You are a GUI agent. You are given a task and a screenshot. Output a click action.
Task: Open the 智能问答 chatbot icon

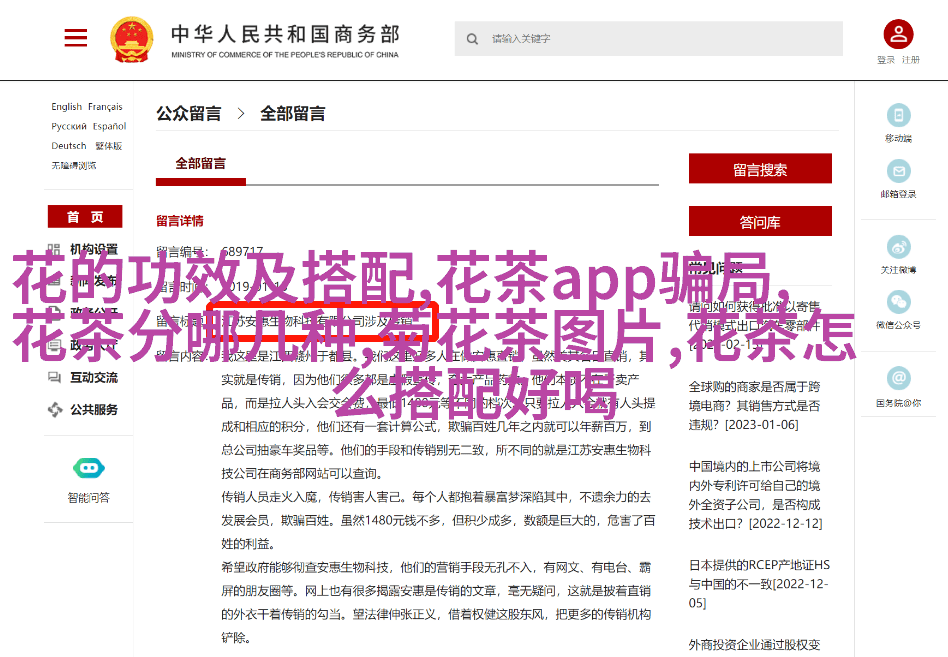pyautogui.click(x=88, y=468)
